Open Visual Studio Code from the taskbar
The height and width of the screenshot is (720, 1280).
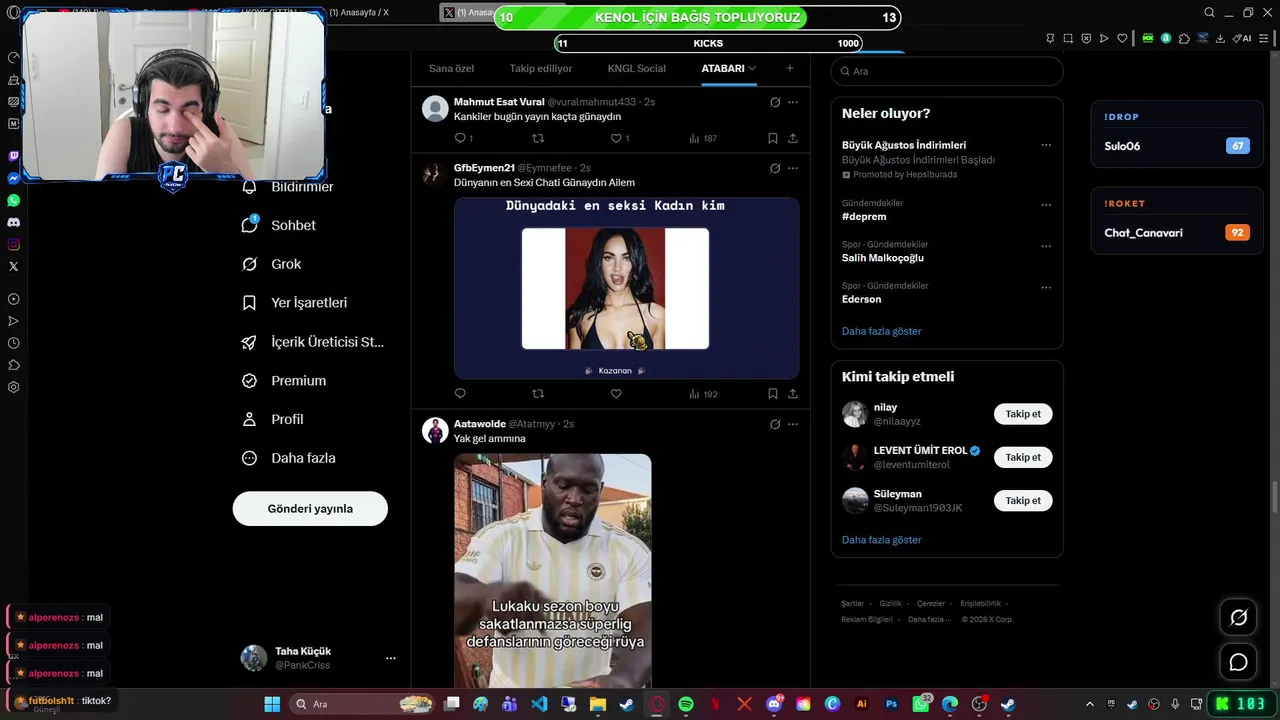click(x=539, y=704)
